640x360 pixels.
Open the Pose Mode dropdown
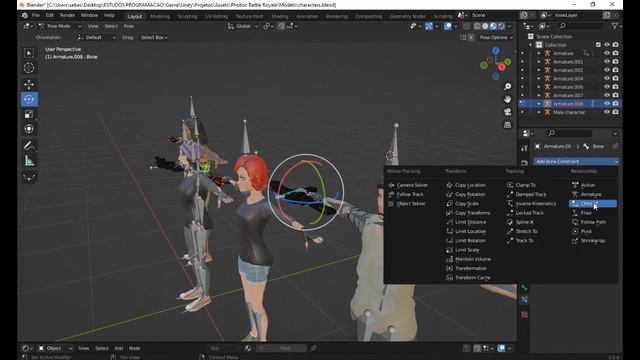(60, 26)
